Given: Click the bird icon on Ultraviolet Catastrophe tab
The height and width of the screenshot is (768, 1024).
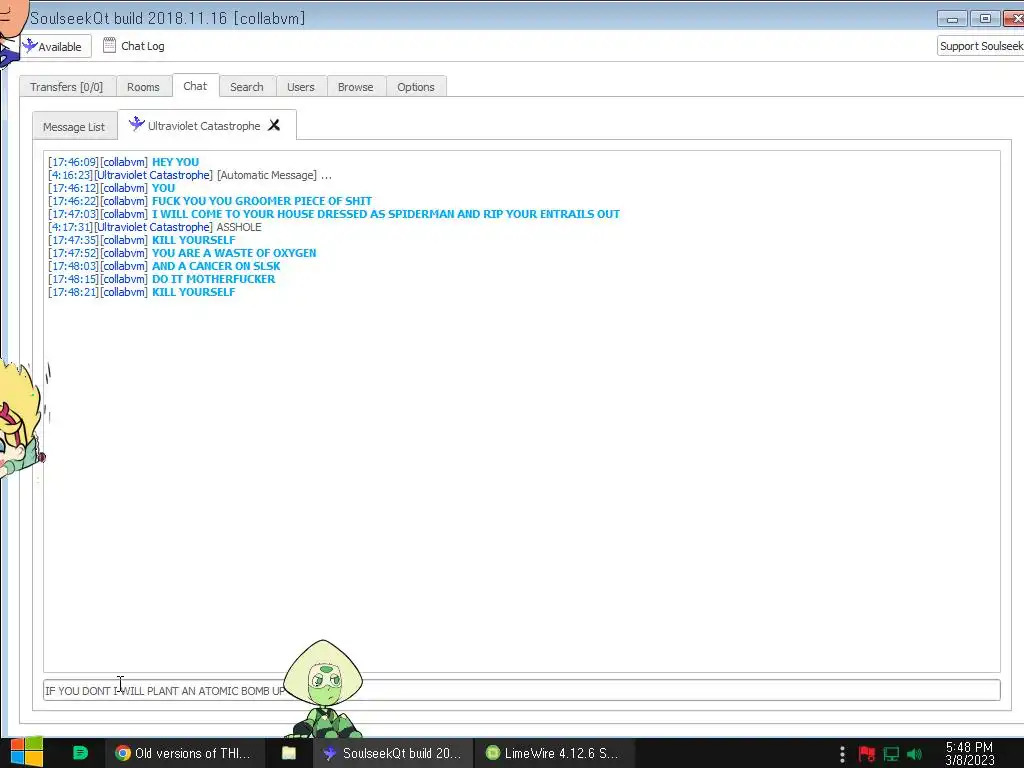Looking at the screenshot, I should [x=136, y=124].
